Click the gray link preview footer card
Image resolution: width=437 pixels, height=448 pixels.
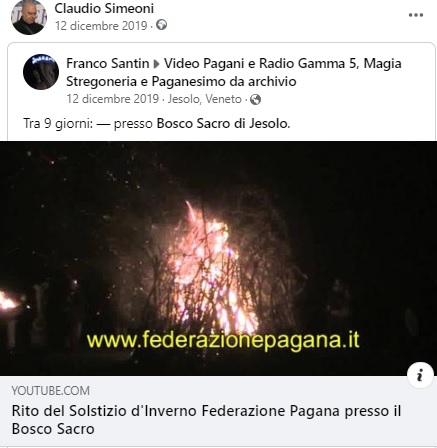tap(218, 411)
